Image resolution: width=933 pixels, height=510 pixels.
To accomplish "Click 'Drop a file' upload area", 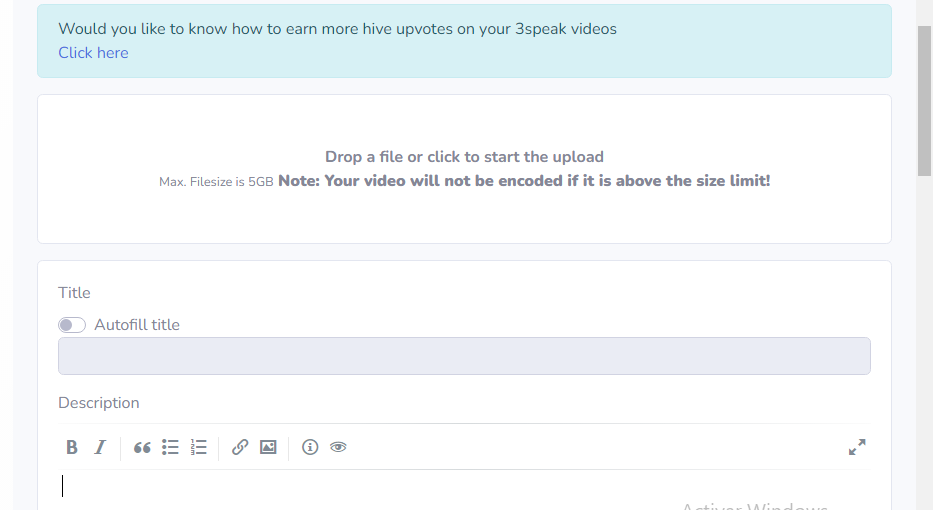I will tap(464, 157).
